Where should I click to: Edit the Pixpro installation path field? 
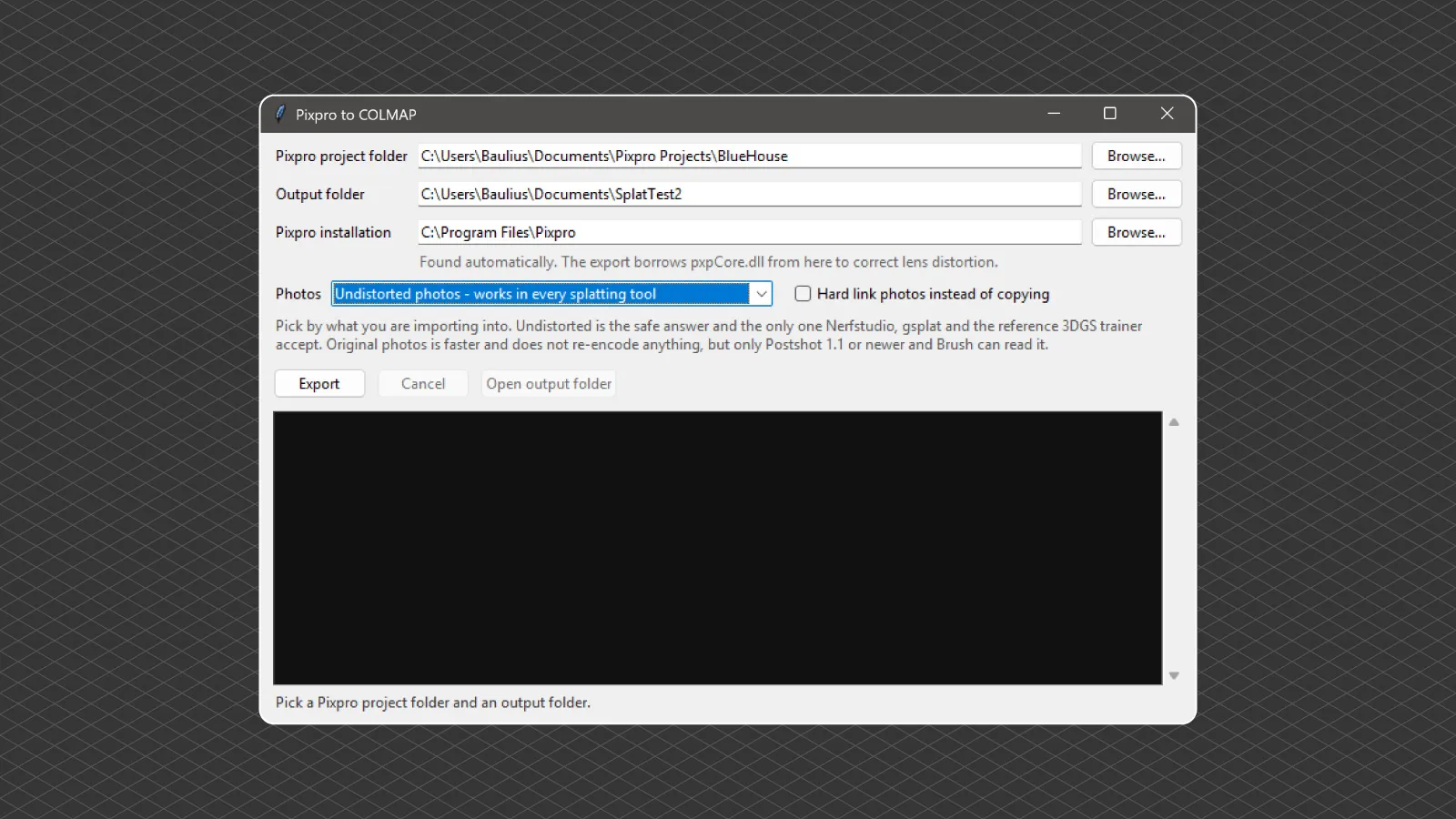pos(750,232)
